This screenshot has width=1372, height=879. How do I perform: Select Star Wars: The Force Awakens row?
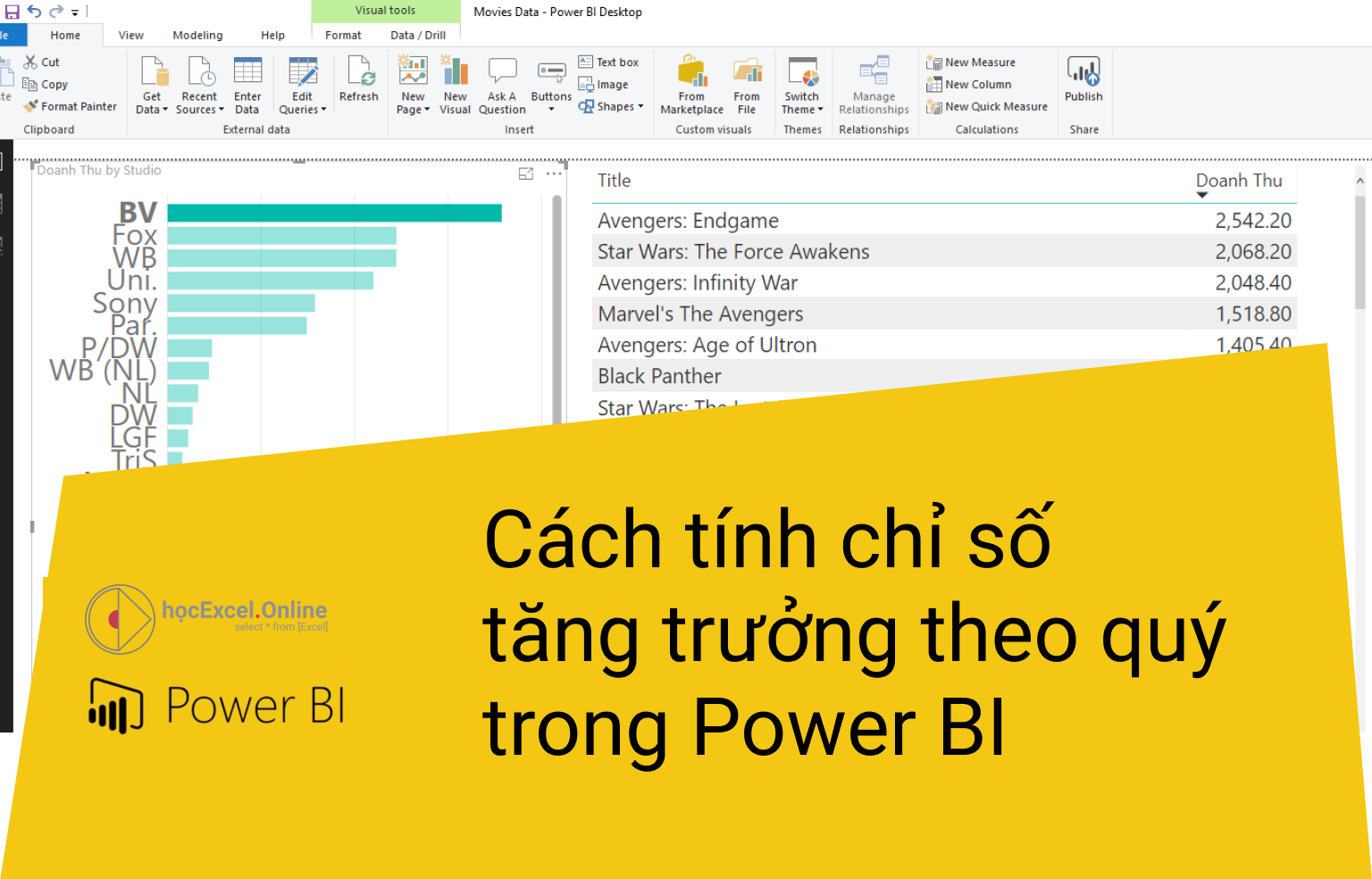pos(944,251)
